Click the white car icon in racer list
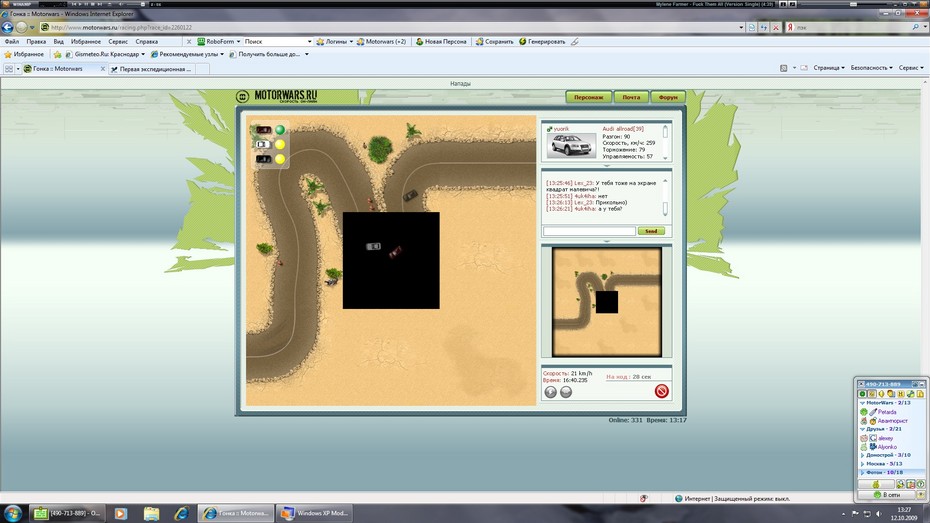 [x=263, y=144]
